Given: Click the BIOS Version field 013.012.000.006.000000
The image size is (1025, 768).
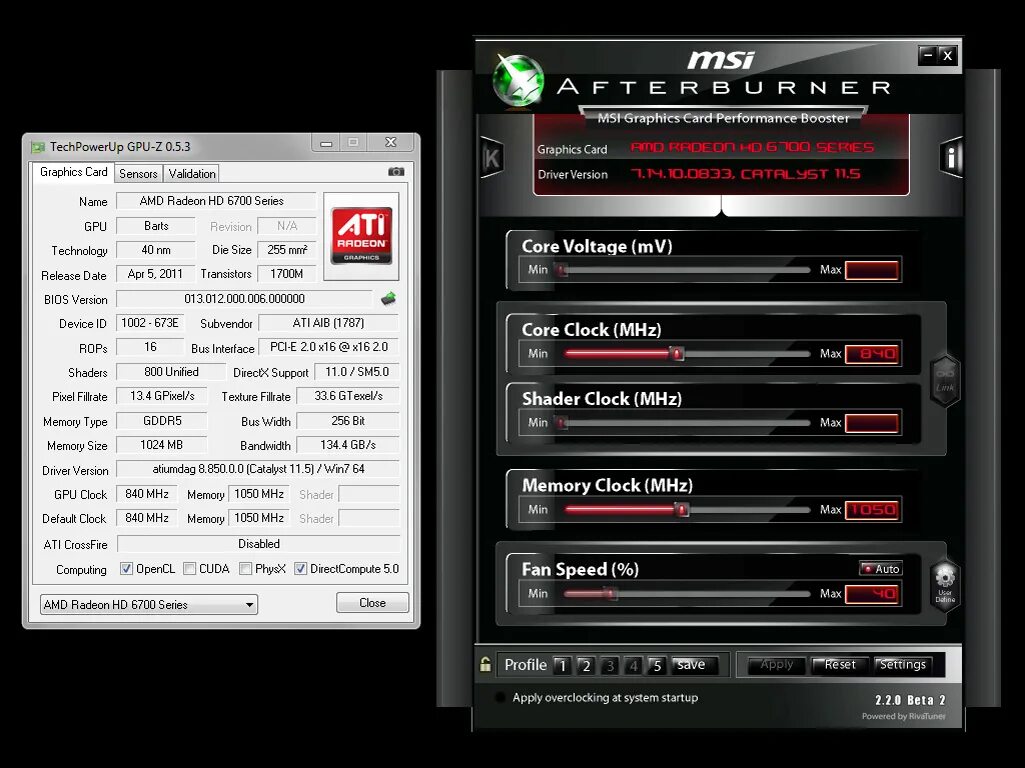Looking at the screenshot, I should (x=244, y=299).
